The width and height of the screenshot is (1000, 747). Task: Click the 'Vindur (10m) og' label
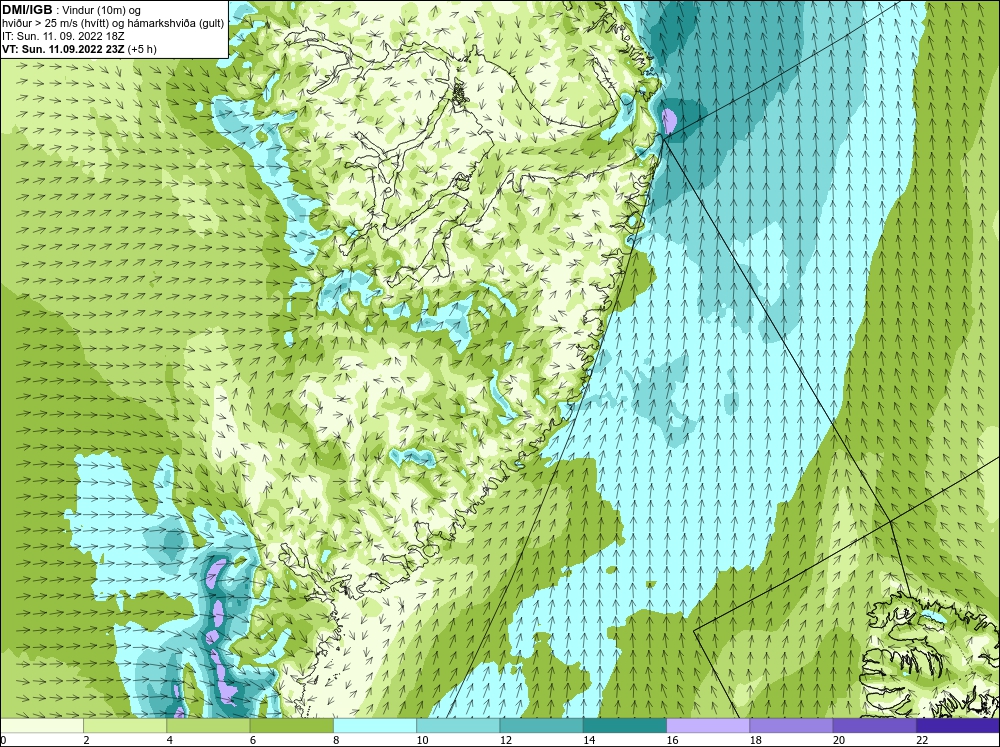[x=103, y=11]
